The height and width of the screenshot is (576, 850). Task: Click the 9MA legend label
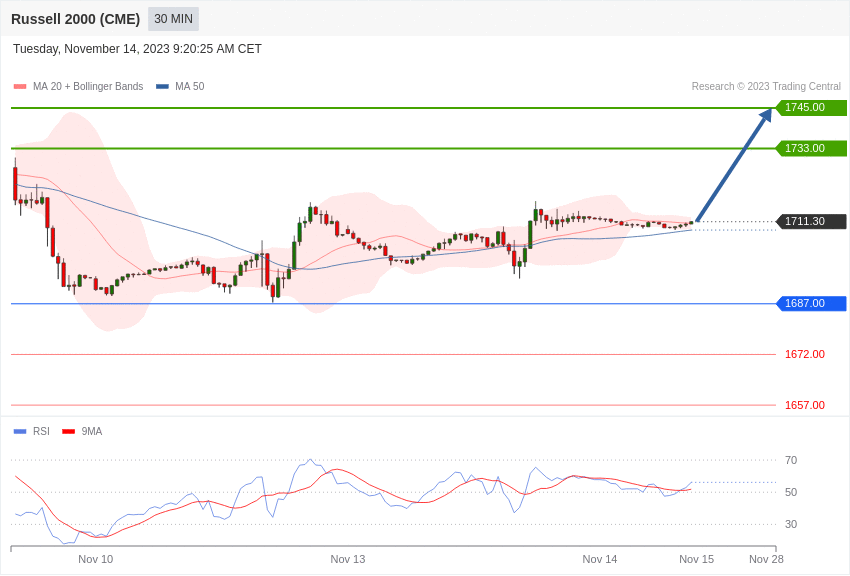pos(92,431)
